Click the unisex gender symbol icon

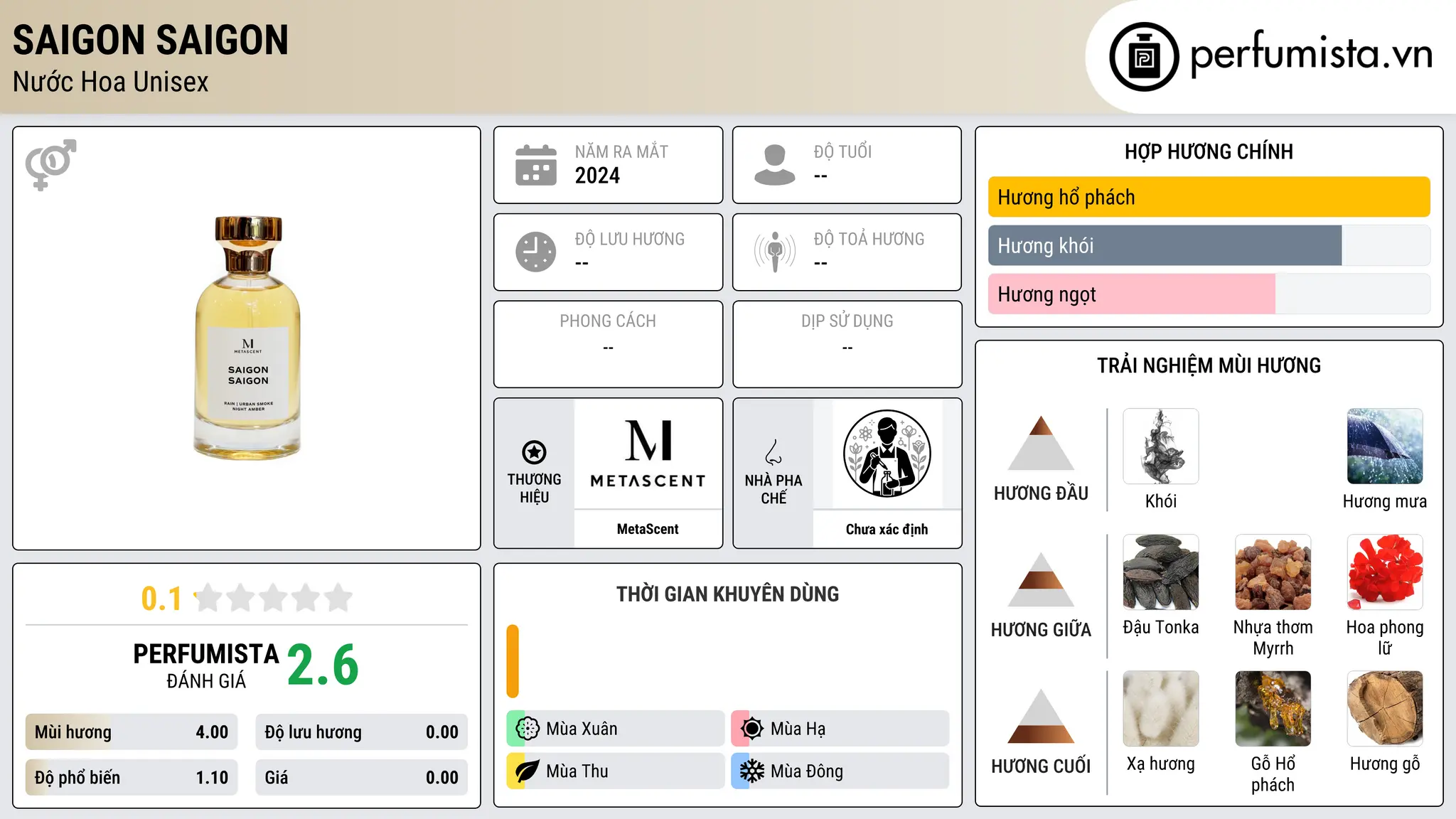[x=50, y=164]
